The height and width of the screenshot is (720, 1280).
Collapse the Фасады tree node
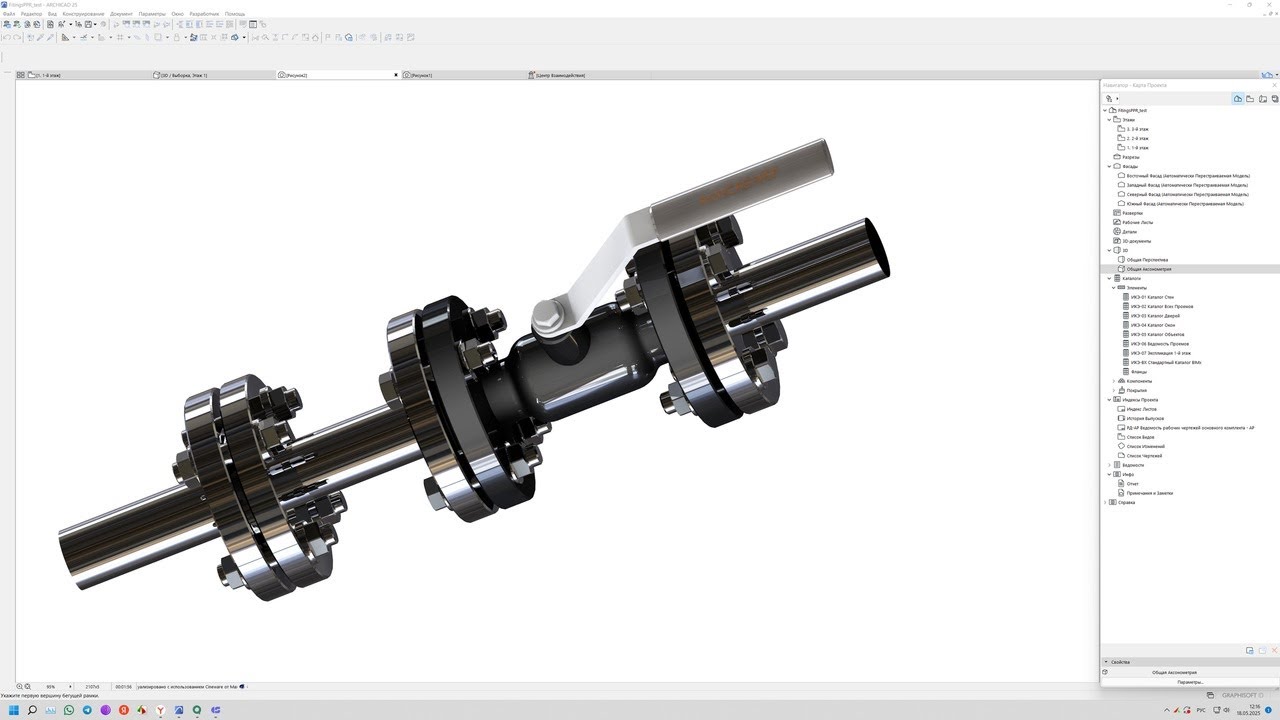point(1108,166)
